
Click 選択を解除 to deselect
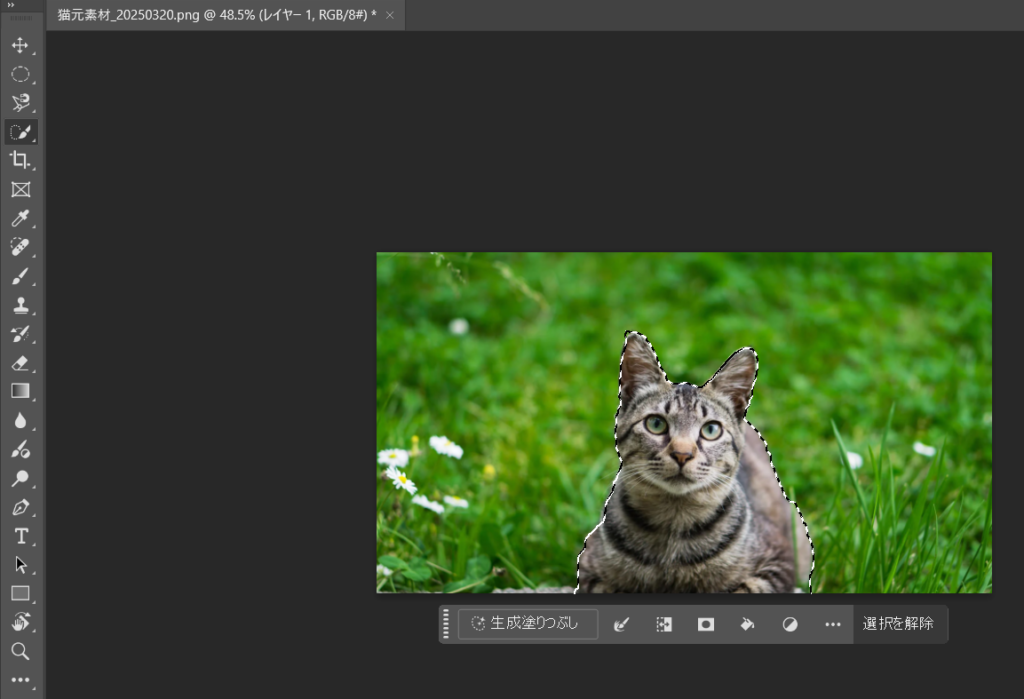tap(898, 624)
